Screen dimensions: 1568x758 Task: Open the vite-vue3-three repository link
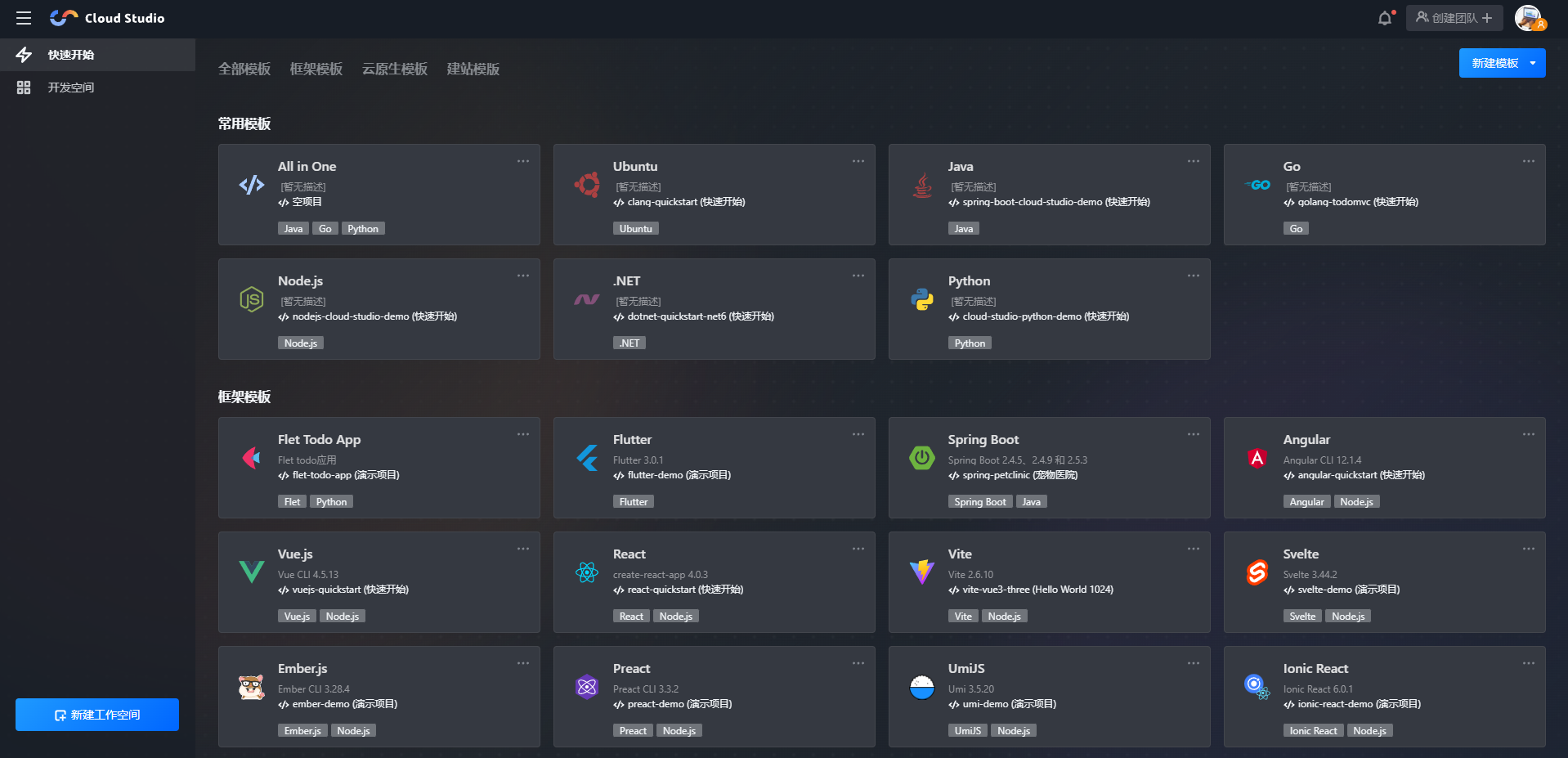point(1031,590)
